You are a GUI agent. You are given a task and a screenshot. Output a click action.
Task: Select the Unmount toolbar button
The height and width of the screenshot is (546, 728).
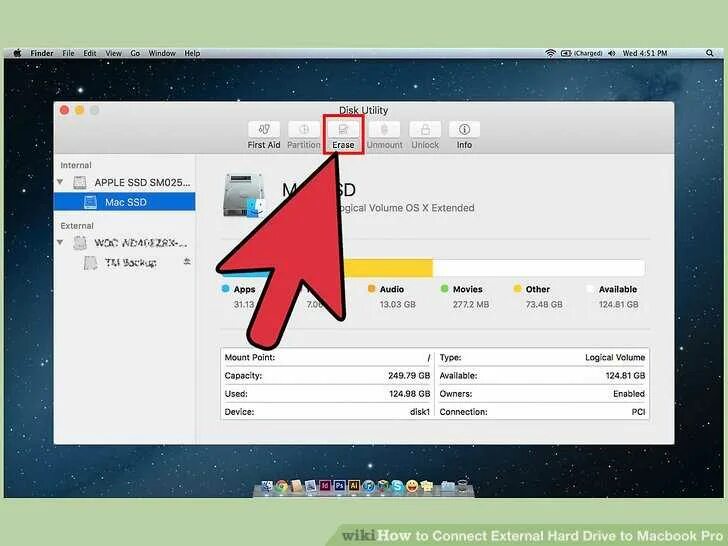384,135
